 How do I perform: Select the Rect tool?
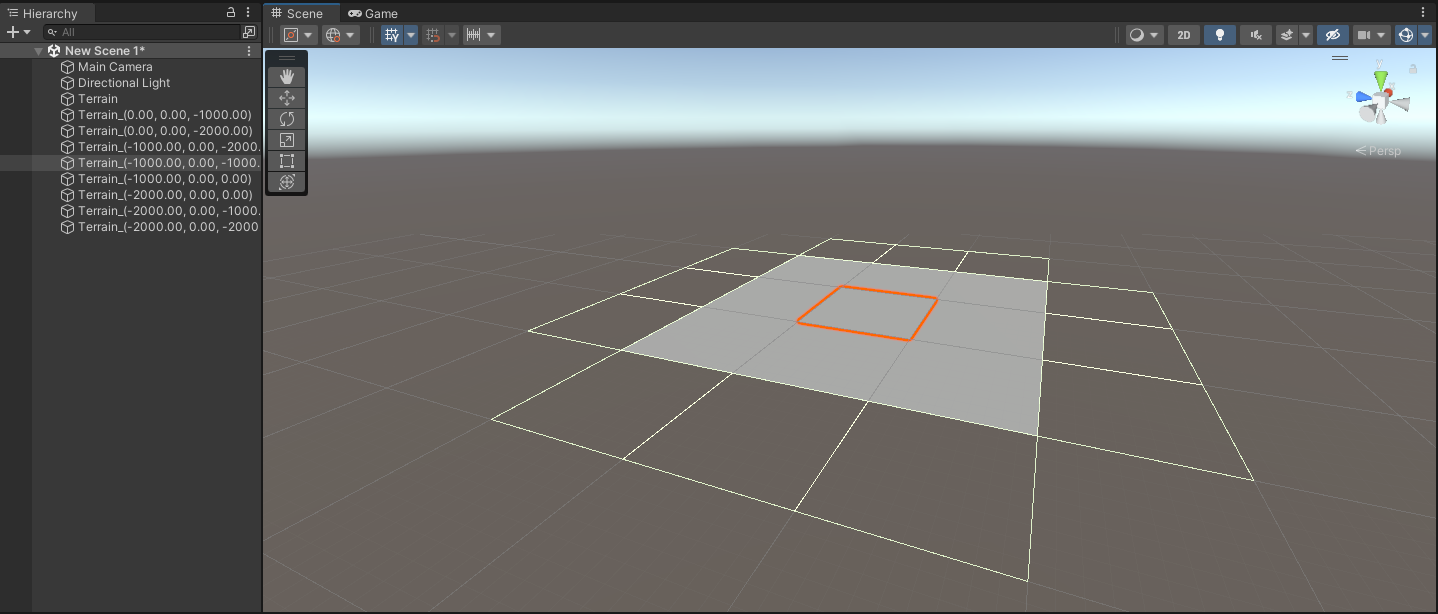tap(287, 161)
